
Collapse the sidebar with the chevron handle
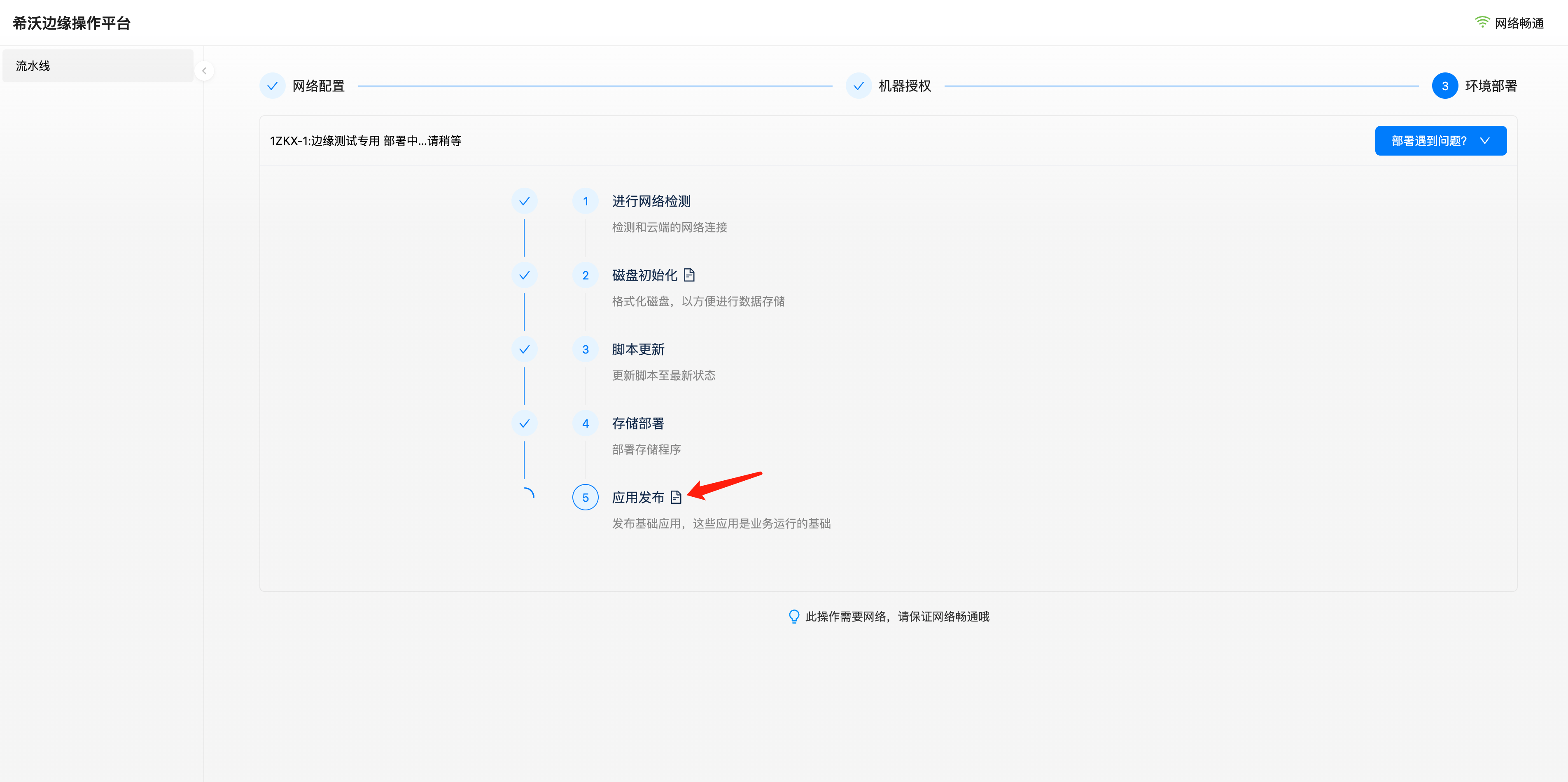[x=204, y=71]
